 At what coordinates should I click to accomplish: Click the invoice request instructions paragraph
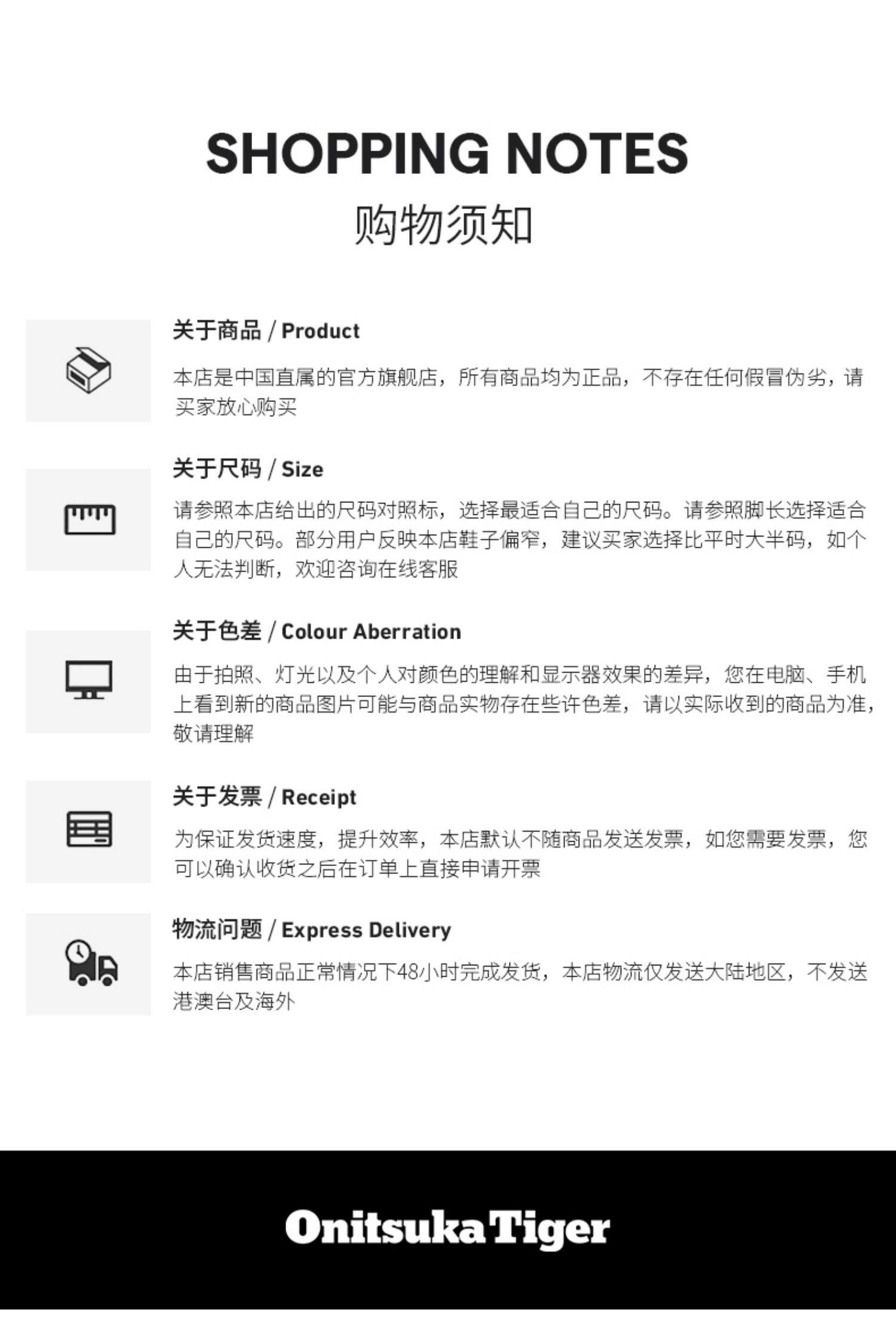(x=520, y=854)
